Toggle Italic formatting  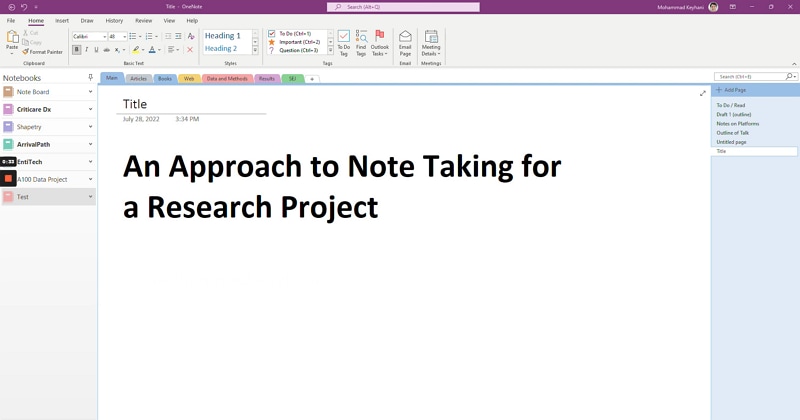(x=86, y=50)
